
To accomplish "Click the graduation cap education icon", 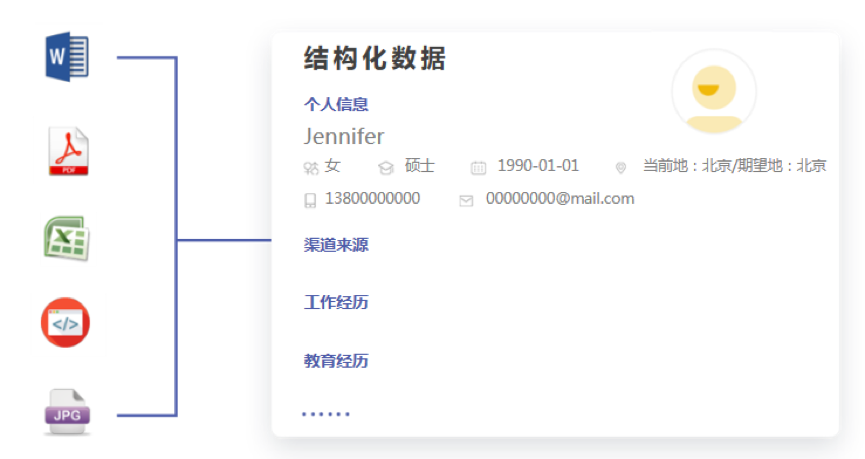I will (x=386, y=168).
